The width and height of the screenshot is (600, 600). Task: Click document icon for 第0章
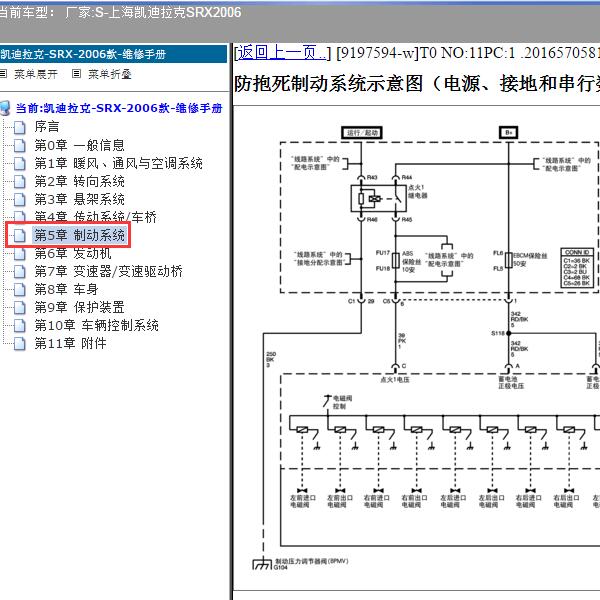pos(20,145)
